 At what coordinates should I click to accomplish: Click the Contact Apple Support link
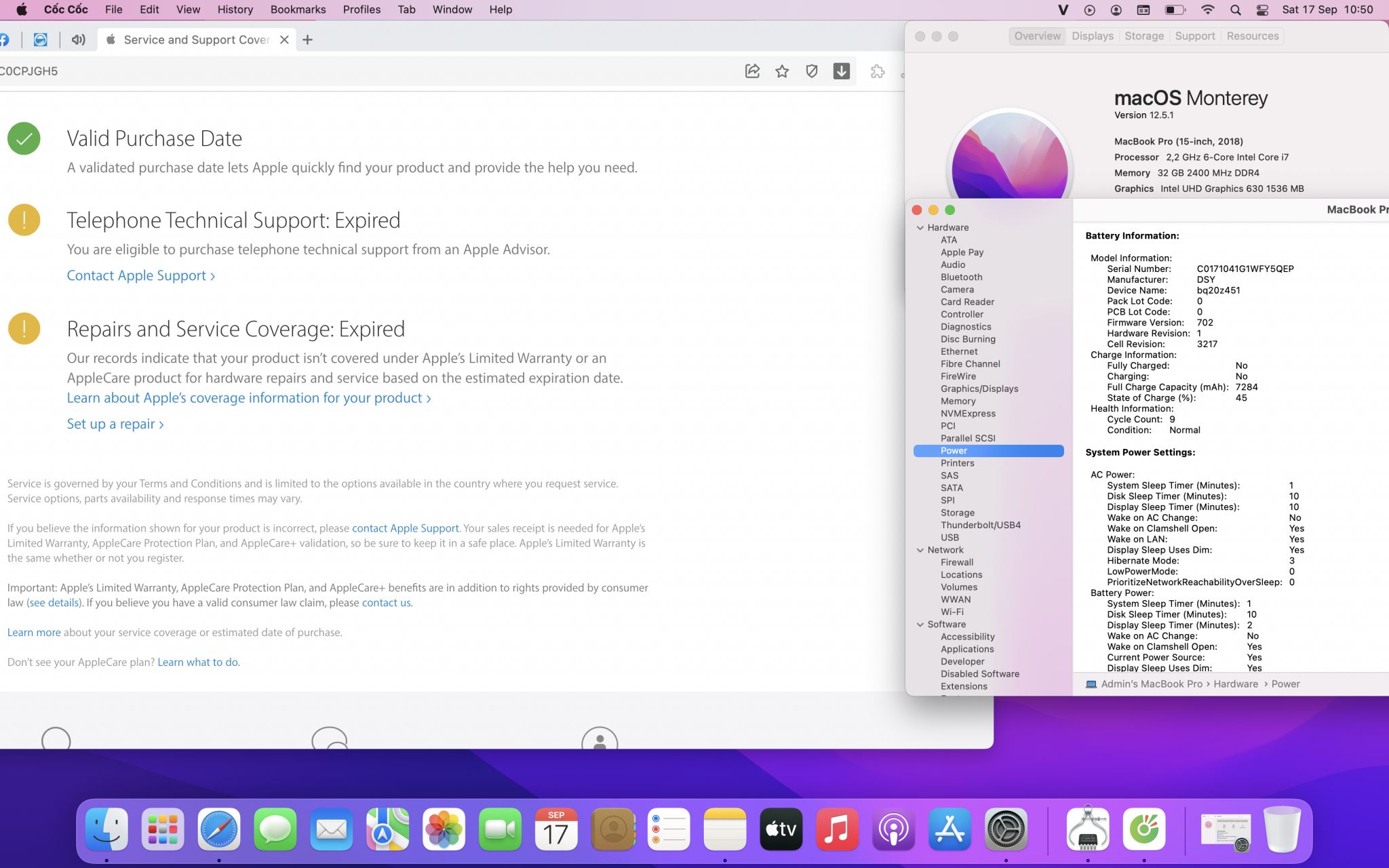tap(140, 275)
